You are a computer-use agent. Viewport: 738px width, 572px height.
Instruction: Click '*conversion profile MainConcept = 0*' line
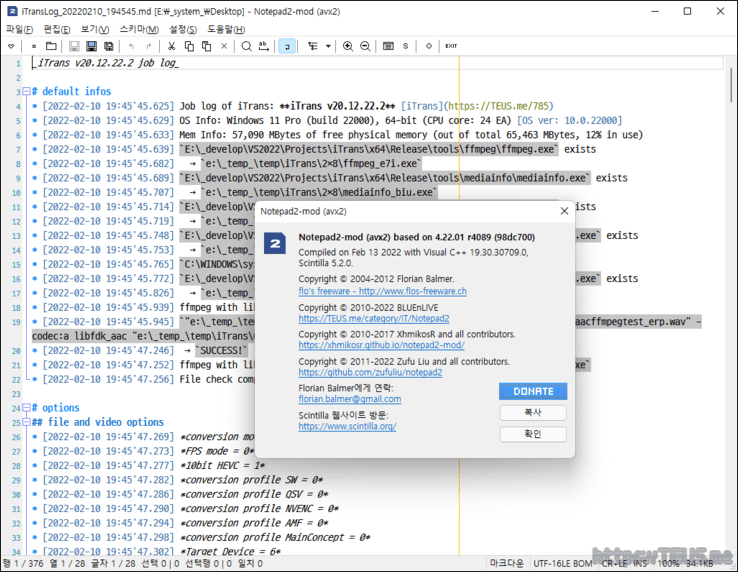(x=275, y=538)
